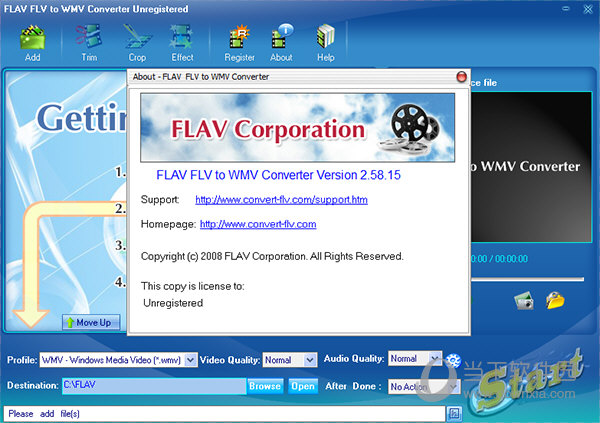Click the version text 2.58.15
The image size is (600, 423).
click(380, 175)
